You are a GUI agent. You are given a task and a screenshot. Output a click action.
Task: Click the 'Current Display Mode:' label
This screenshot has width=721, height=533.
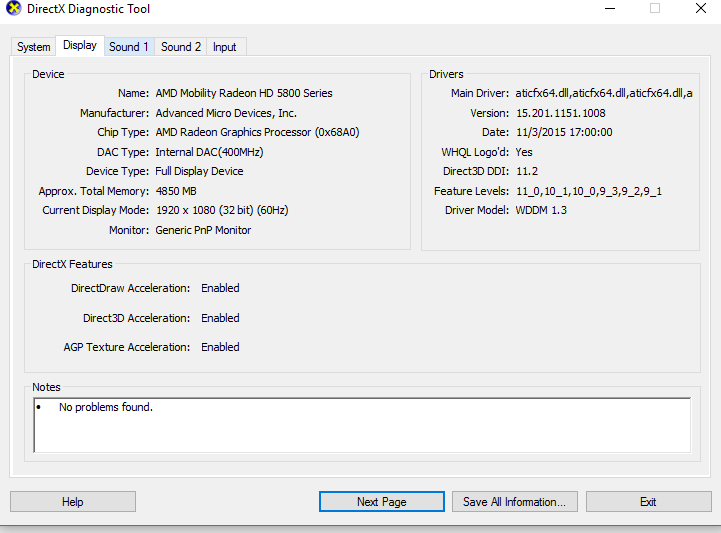96,211
